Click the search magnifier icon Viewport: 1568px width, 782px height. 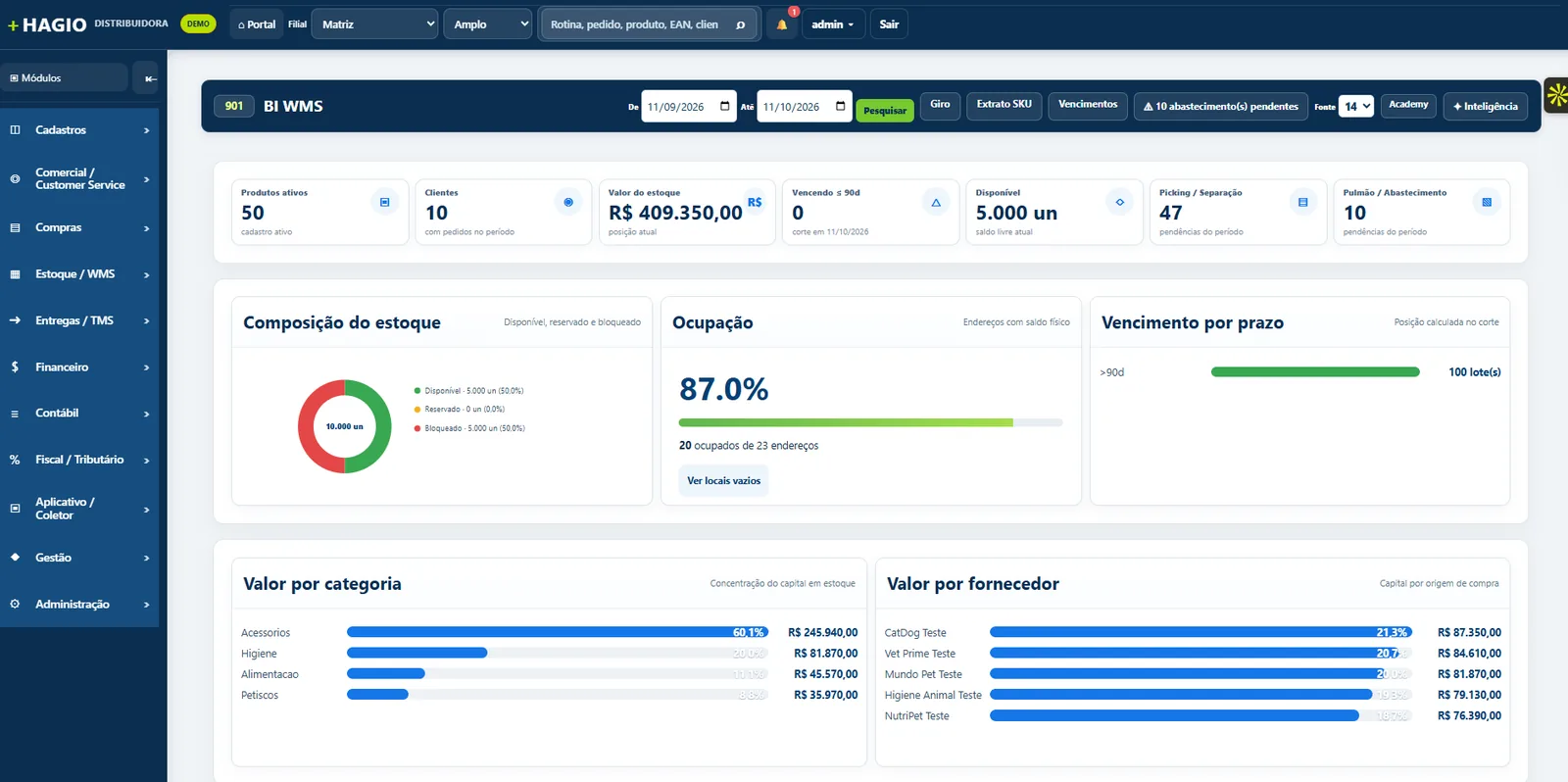741,24
